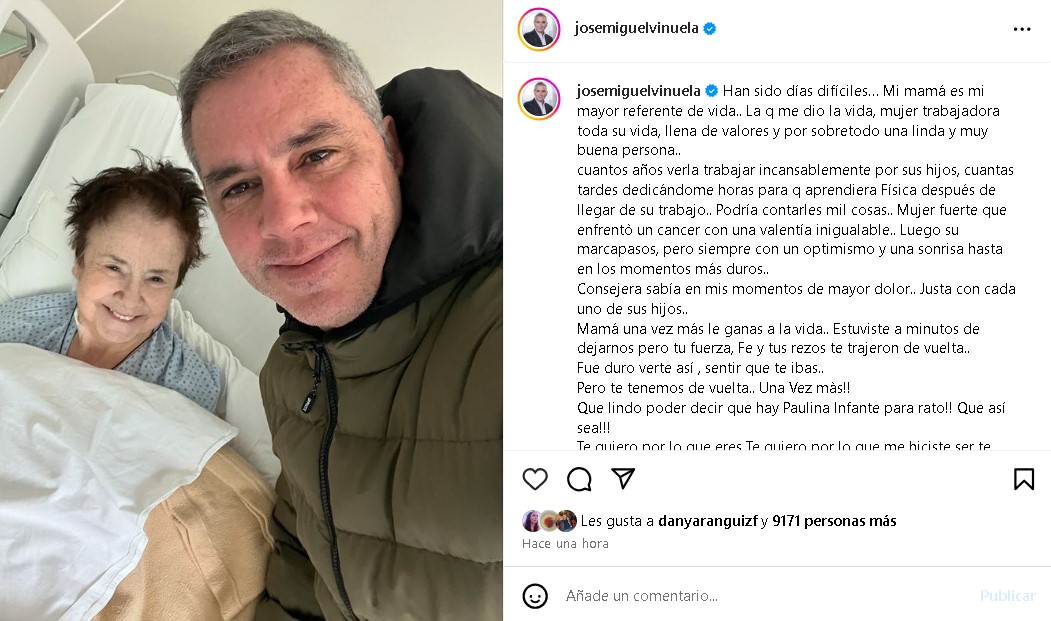Save post with bookmark icon

pos(1024,479)
